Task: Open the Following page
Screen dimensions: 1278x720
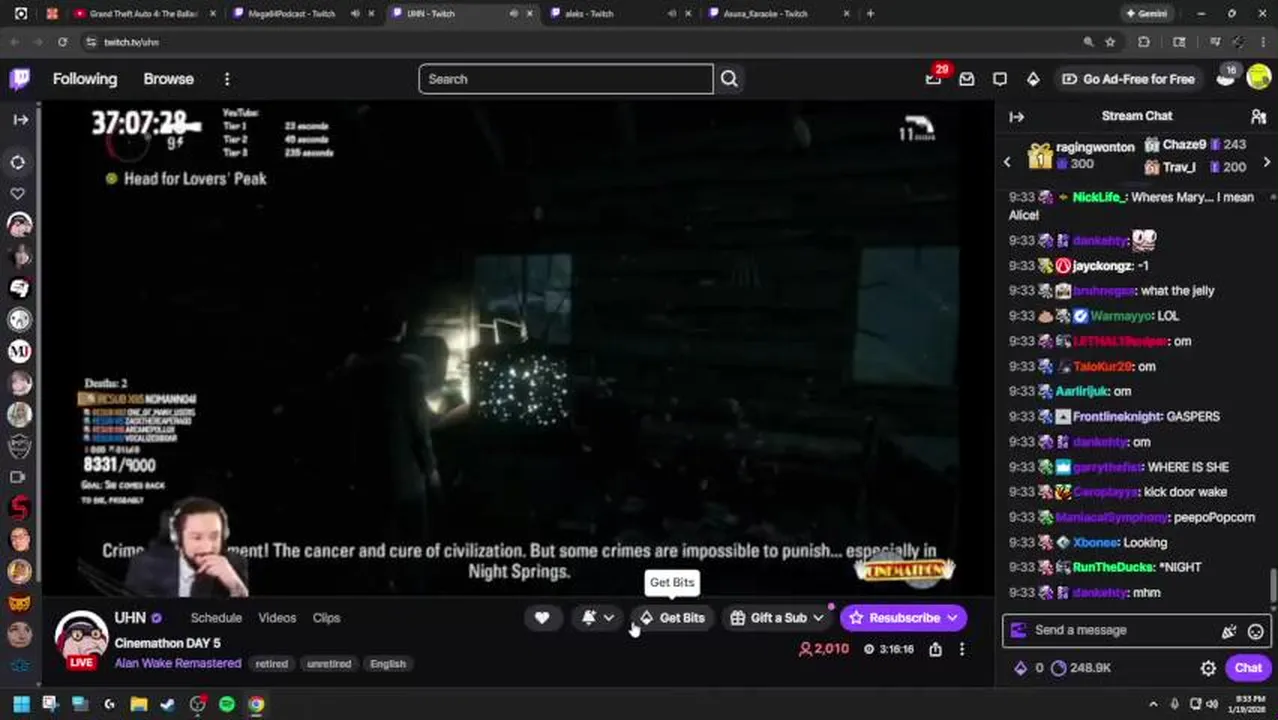Action: (85, 79)
